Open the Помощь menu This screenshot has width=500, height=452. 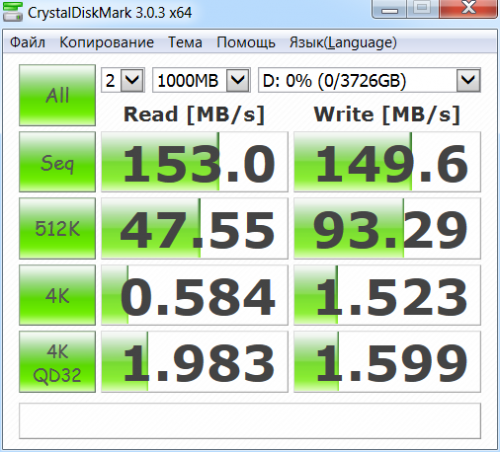coord(246,42)
